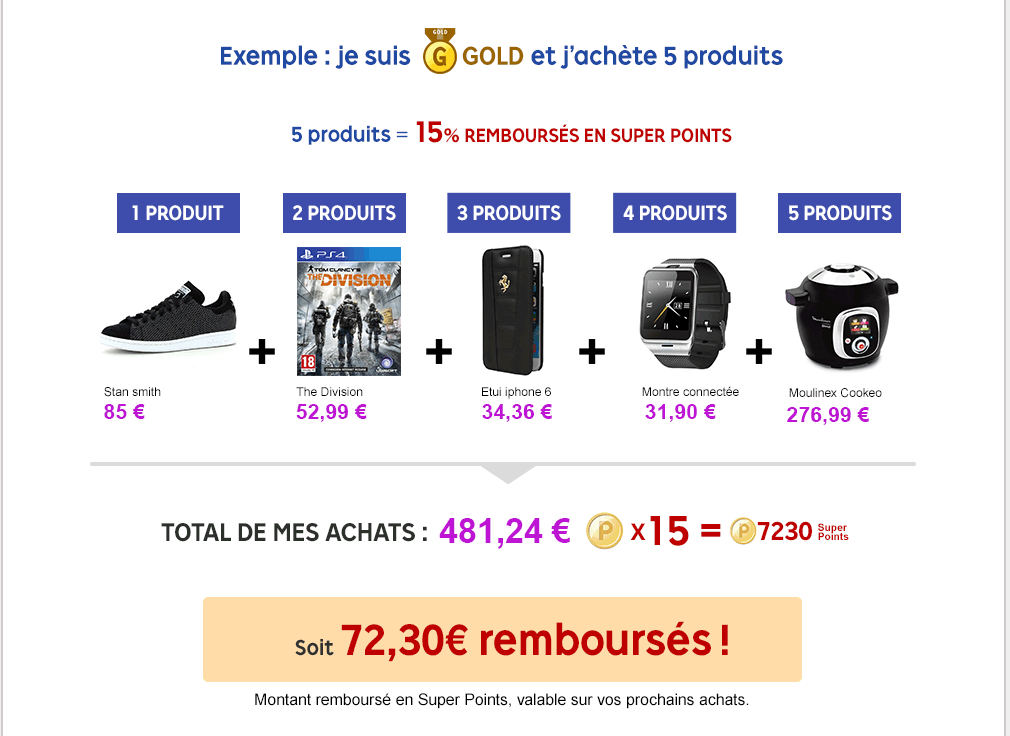
Task: Select the Stan Smith sneaker image
Action: coord(169,318)
